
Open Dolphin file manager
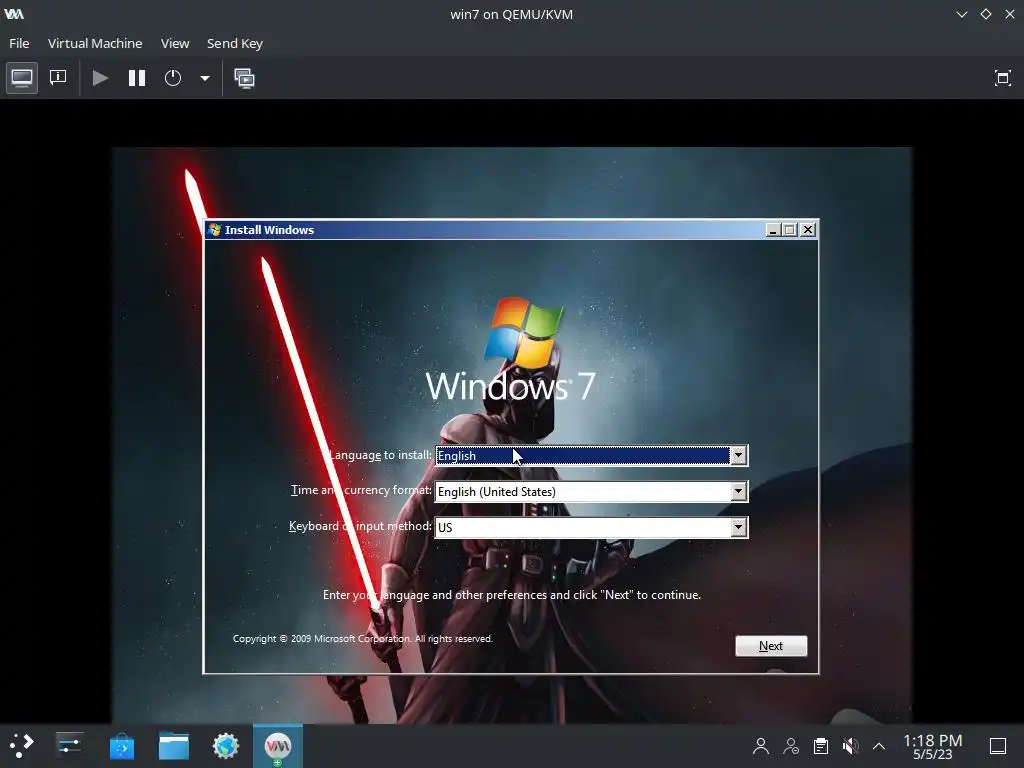coord(174,745)
